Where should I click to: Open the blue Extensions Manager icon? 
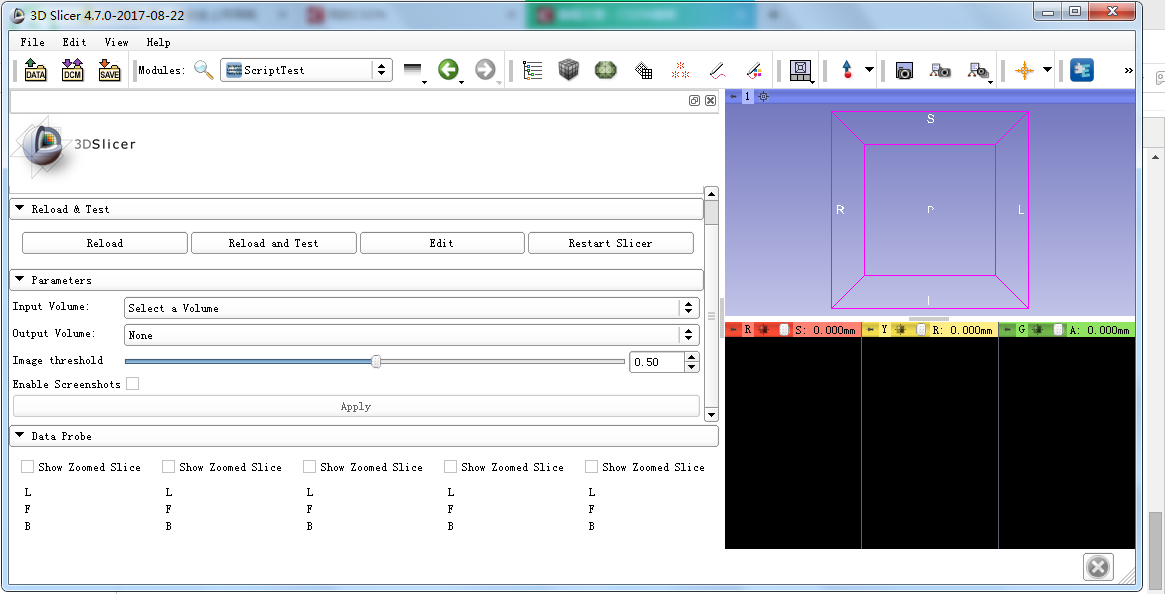point(1082,70)
